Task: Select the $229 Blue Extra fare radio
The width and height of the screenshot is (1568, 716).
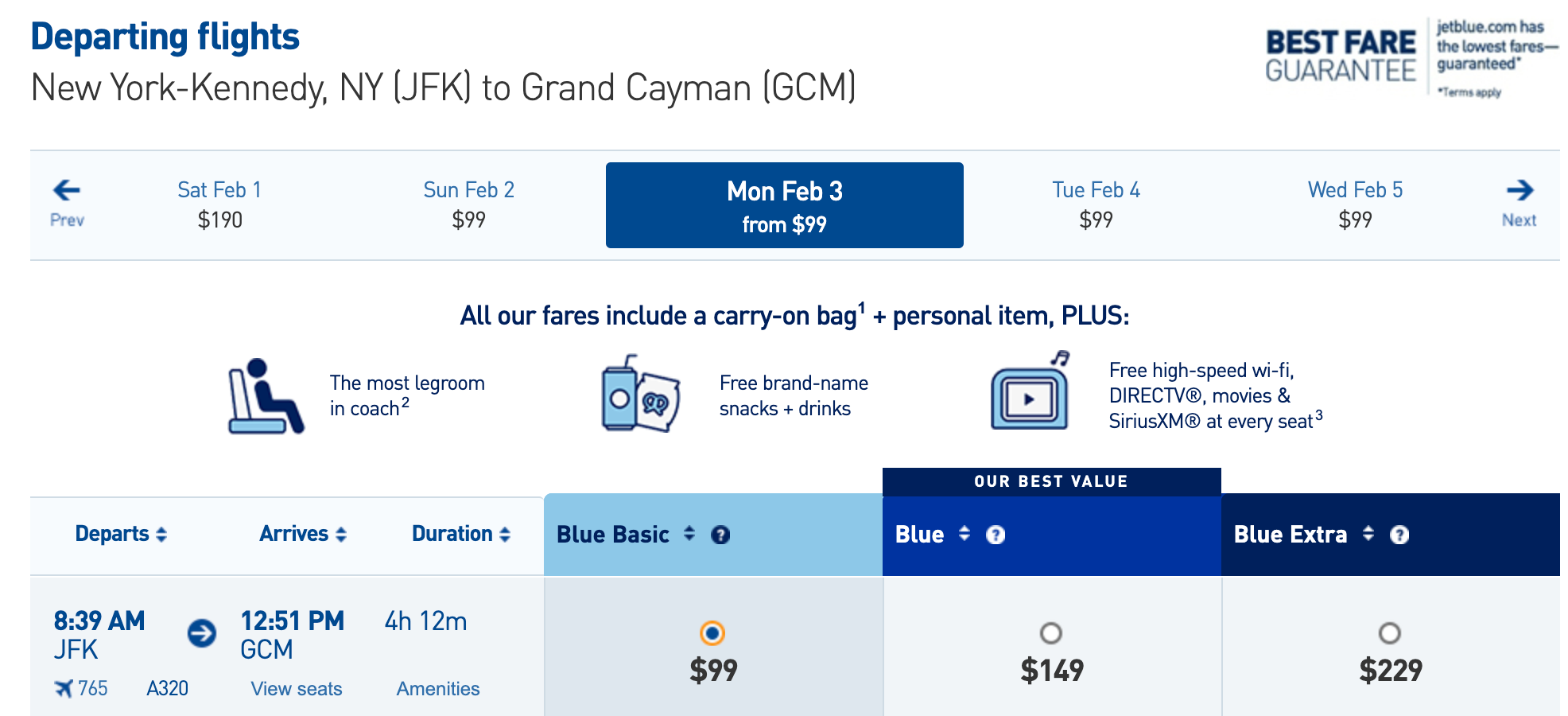Action: 1390,633
